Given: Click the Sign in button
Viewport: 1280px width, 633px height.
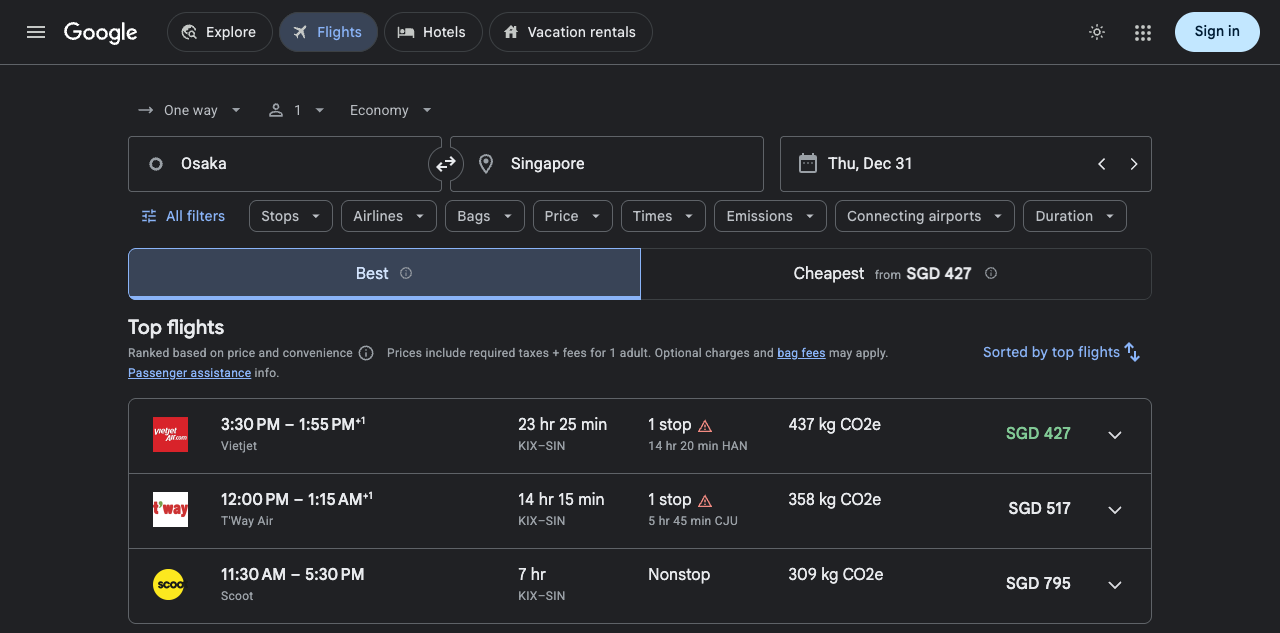Looking at the screenshot, I should click(x=1217, y=32).
